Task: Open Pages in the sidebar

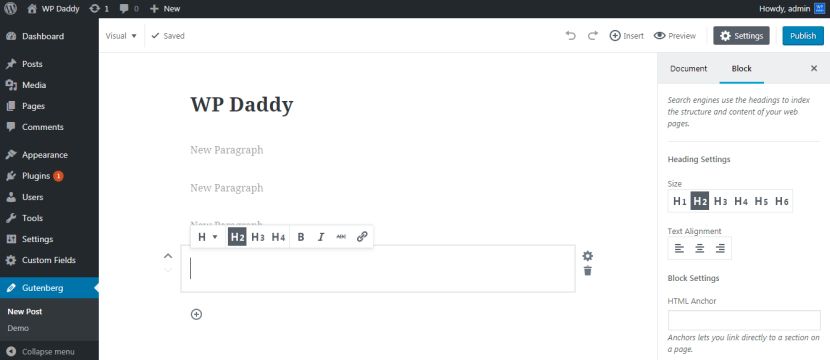Action: pos(49,106)
